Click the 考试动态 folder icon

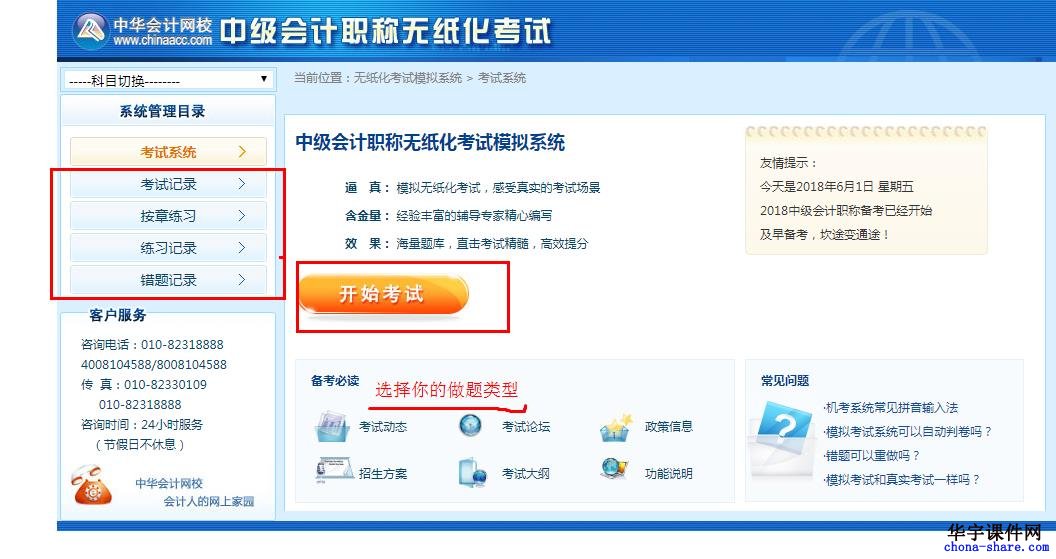(332, 426)
